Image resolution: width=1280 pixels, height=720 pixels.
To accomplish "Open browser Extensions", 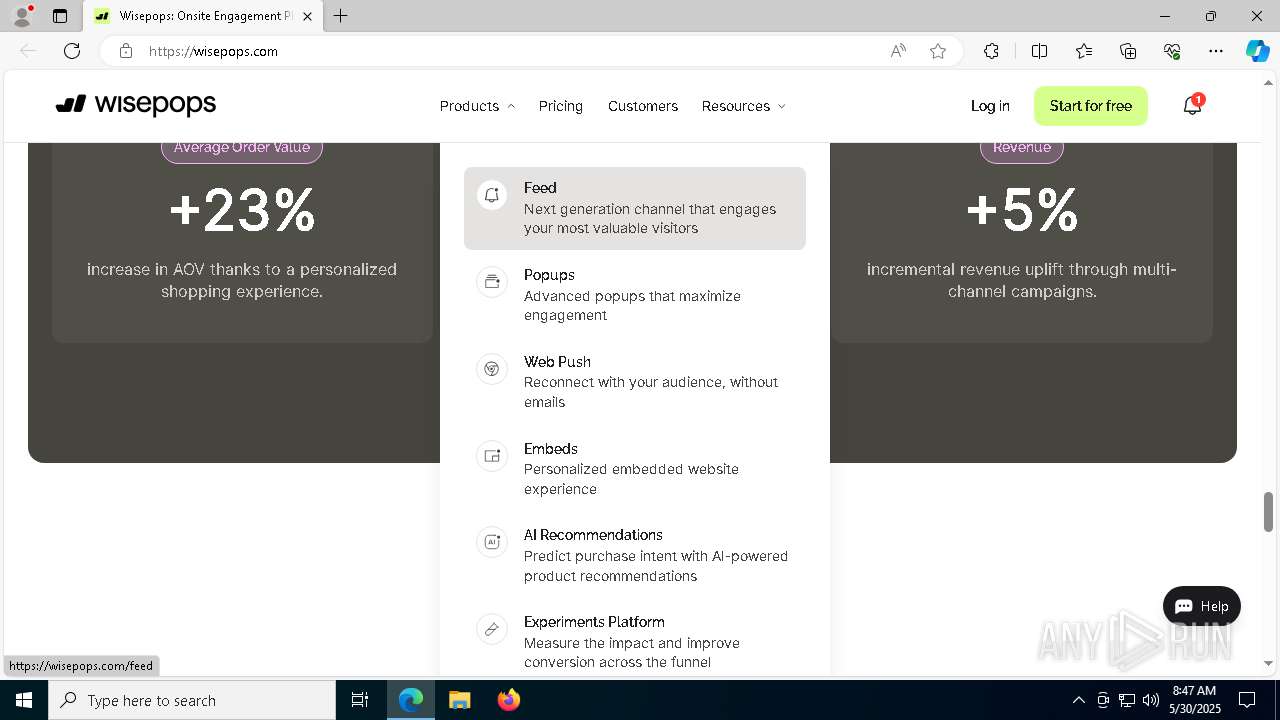I will (x=991, y=51).
